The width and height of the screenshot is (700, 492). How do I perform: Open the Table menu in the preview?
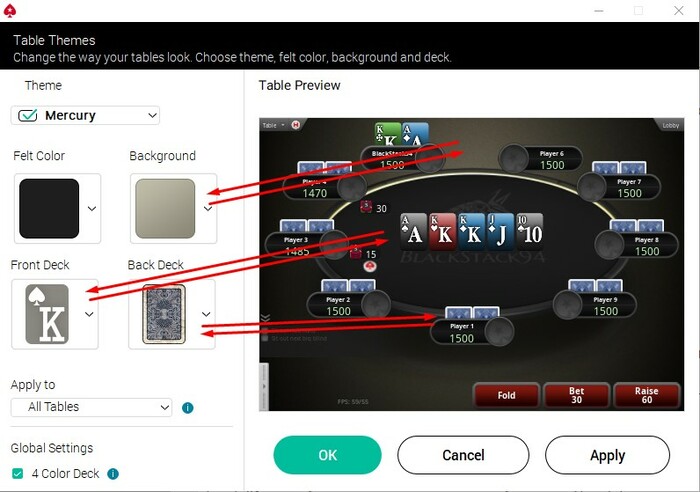[273, 125]
